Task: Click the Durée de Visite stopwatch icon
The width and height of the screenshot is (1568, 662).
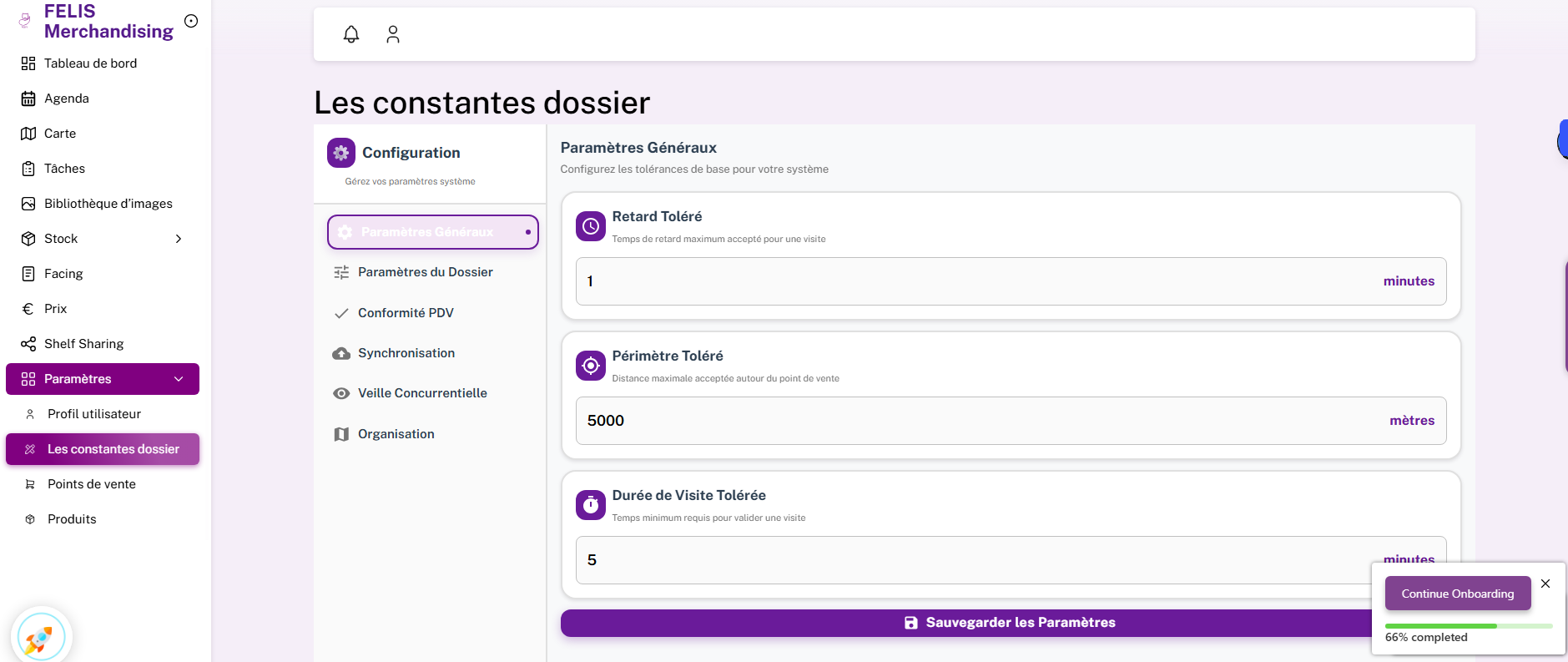Action: 591,505
